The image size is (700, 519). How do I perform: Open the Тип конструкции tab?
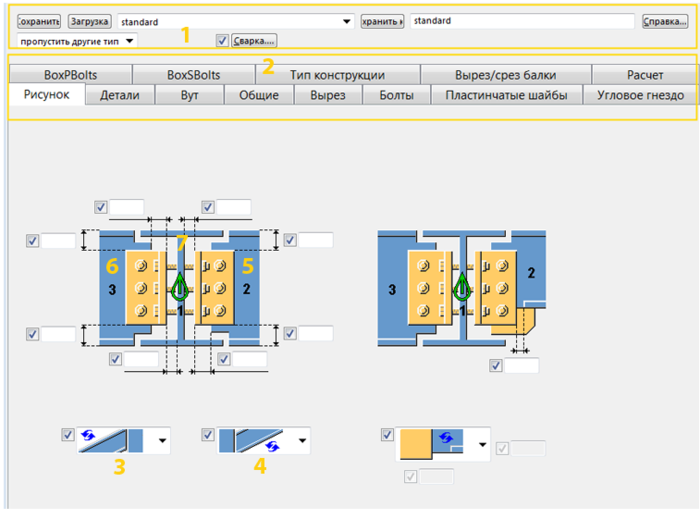click(338, 75)
